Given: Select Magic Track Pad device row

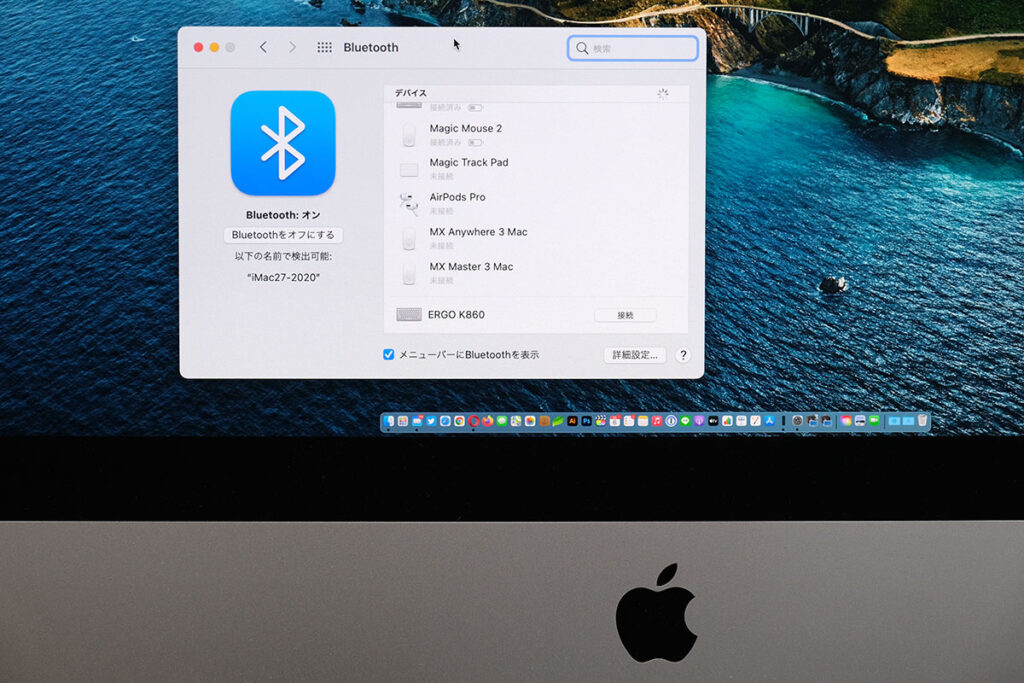Looking at the screenshot, I should pyautogui.click(x=536, y=169).
